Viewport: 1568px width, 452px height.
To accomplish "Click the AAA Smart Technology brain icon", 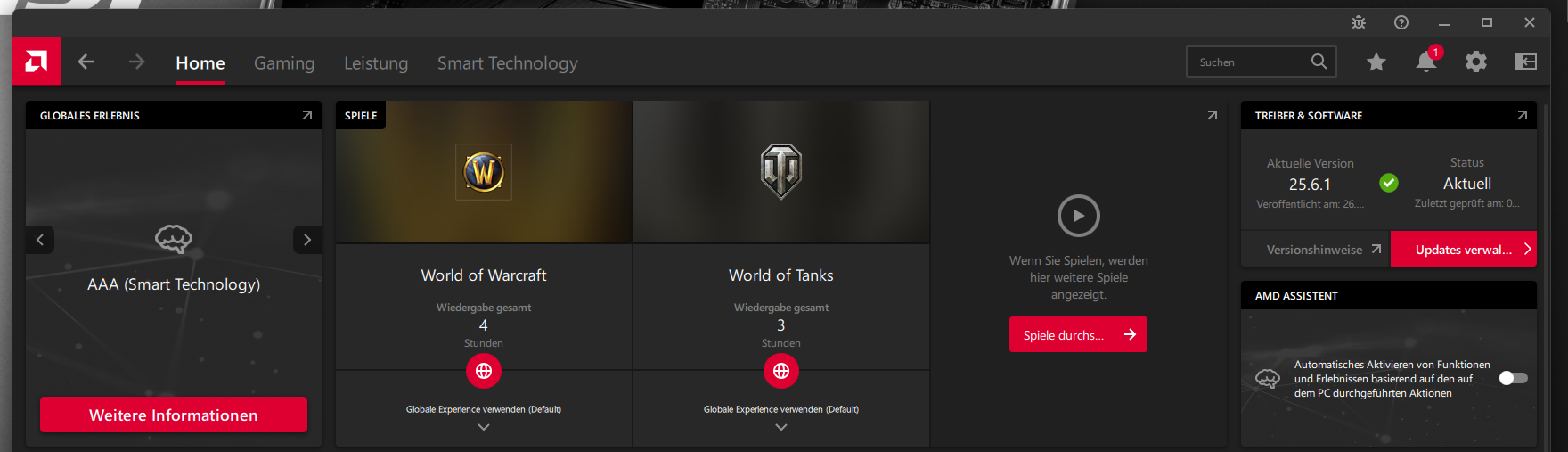I will tap(174, 238).
